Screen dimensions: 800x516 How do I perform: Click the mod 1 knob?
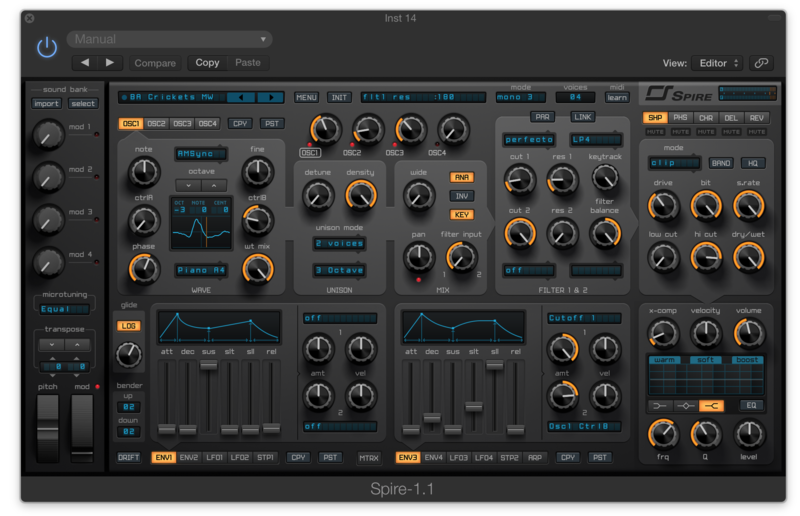tap(48, 135)
